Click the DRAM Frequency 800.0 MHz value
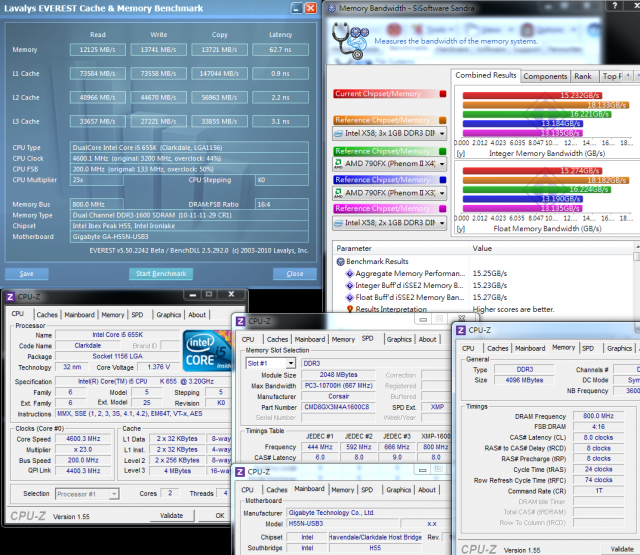640x555 pixels. tap(598, 416)
